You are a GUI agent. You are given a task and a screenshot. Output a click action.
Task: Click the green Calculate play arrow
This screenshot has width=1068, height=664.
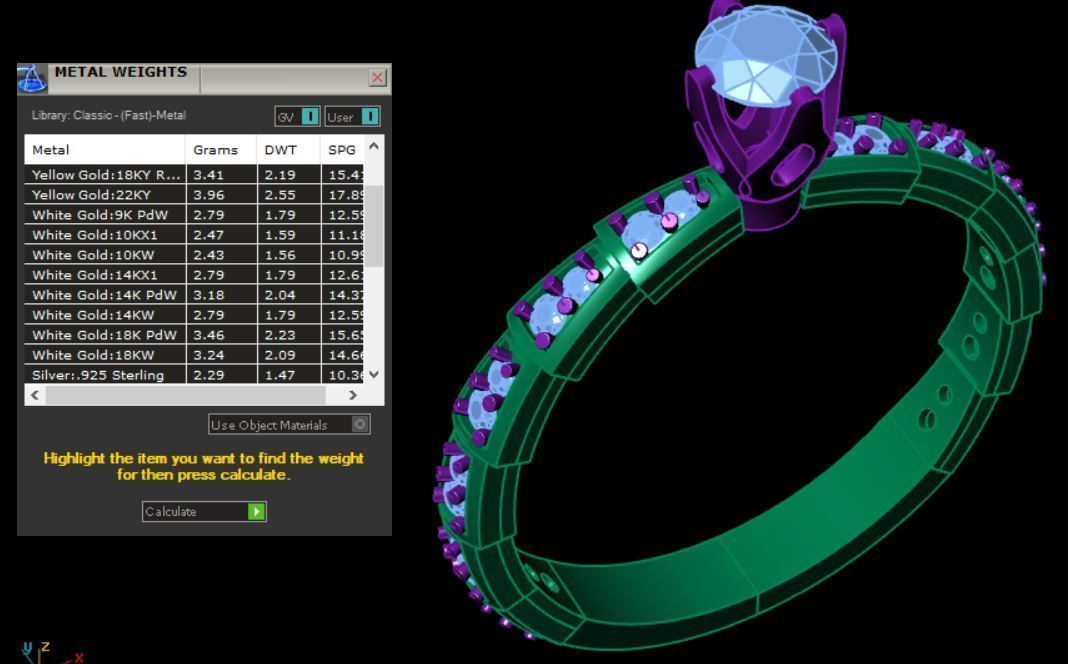[256, 511]
